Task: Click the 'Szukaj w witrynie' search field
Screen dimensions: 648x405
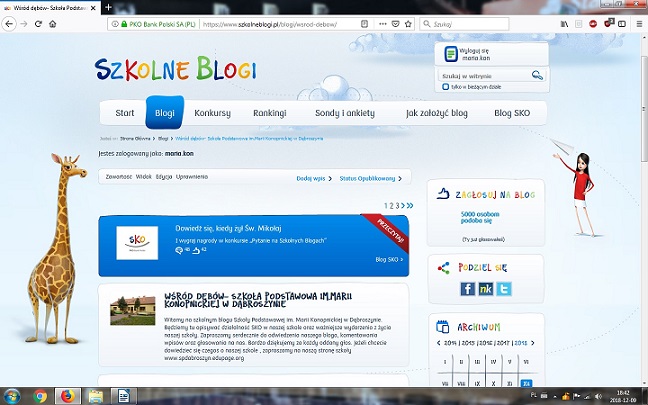Action: click(x=484, y=76)
